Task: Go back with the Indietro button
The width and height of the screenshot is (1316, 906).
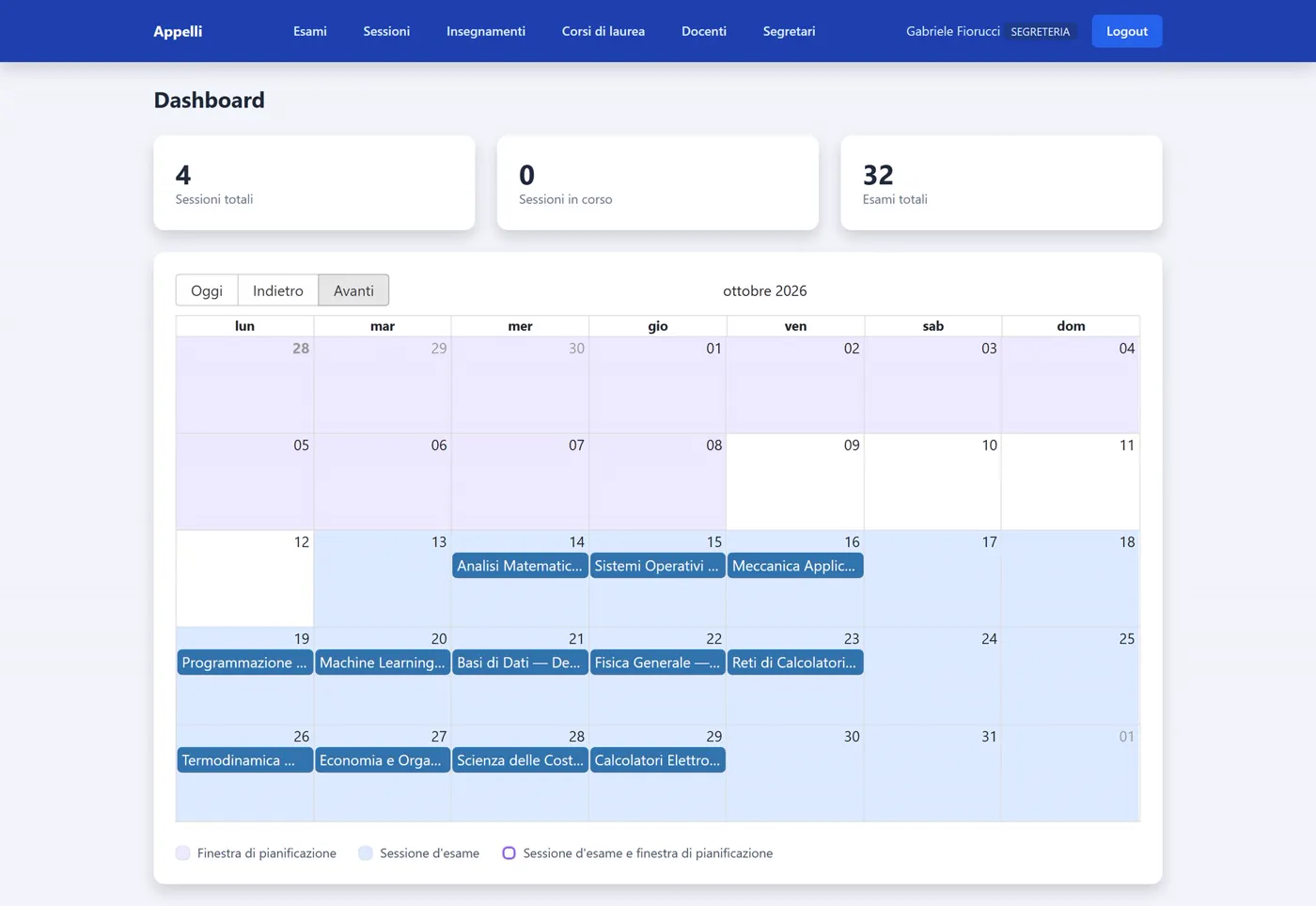Action: click(278, 290)
